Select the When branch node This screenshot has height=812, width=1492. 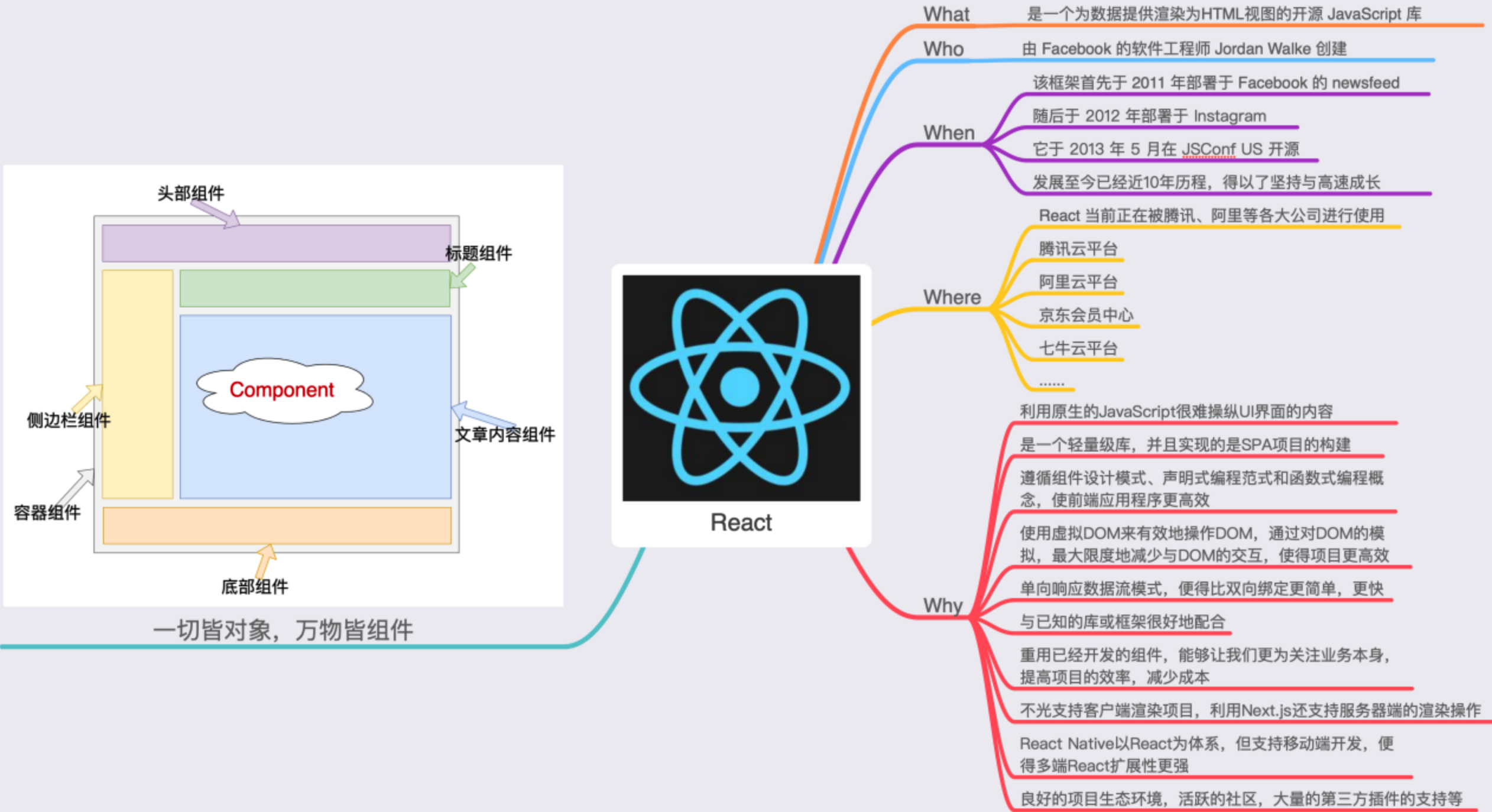click(x=949, y=132)
